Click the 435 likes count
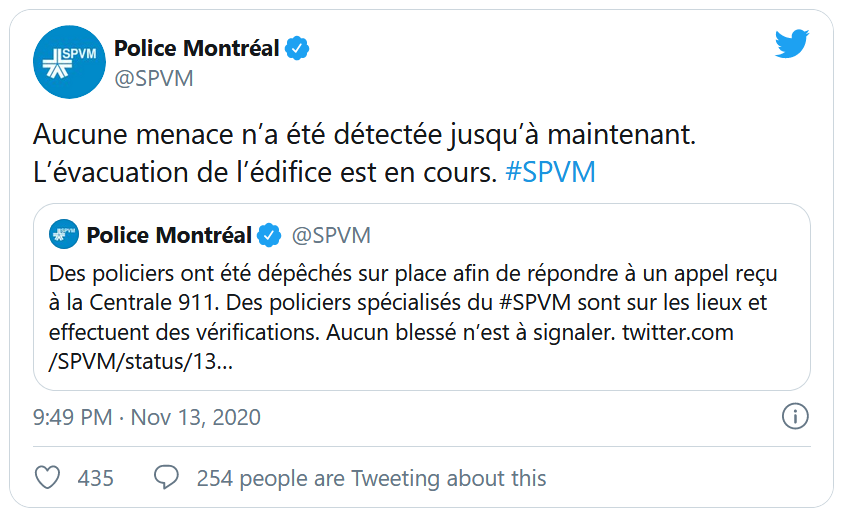Screen dimensions: 841x519 [96, 478]
